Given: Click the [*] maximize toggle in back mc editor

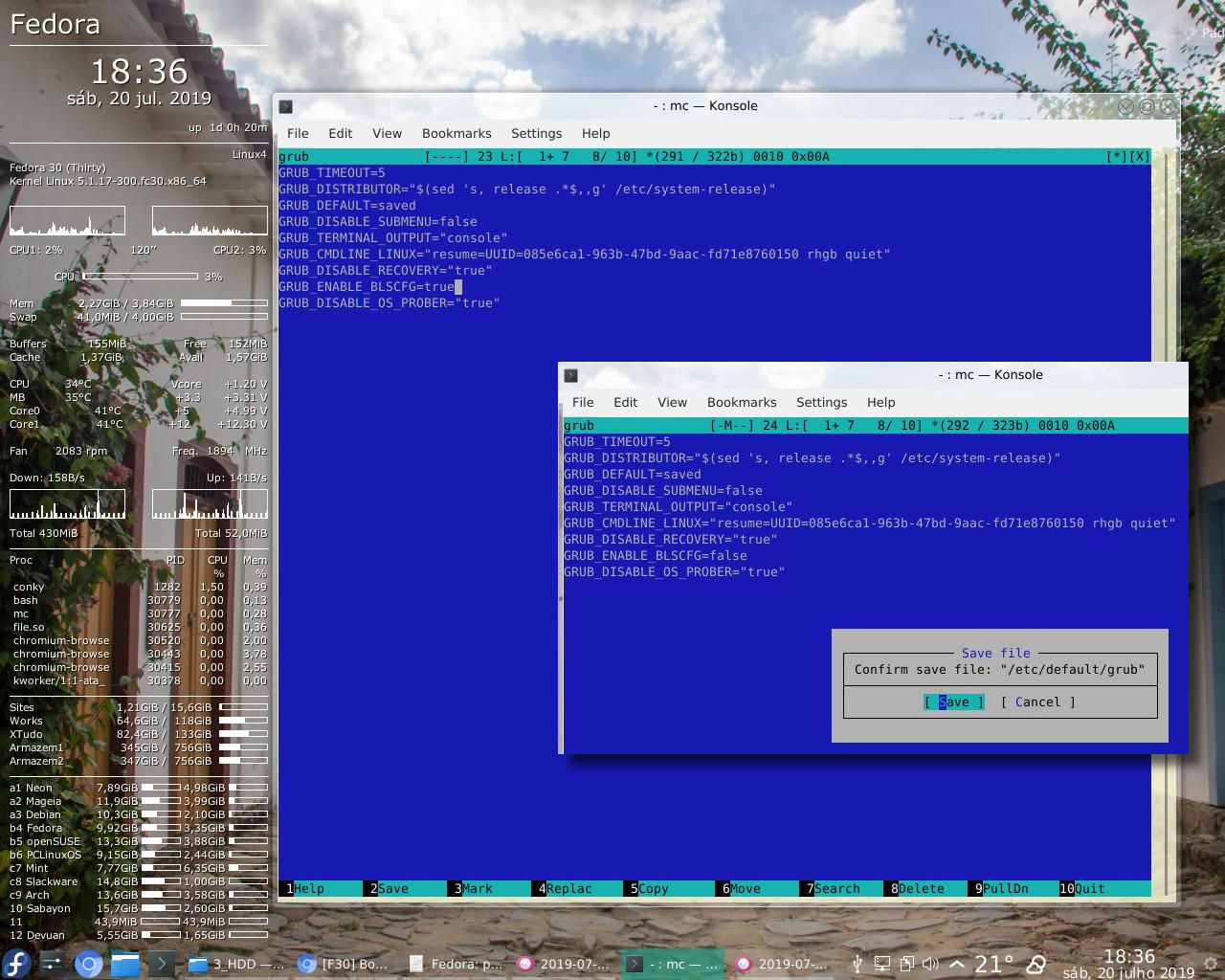Looking at the screenshot, I should click(x=1117, y=156).
